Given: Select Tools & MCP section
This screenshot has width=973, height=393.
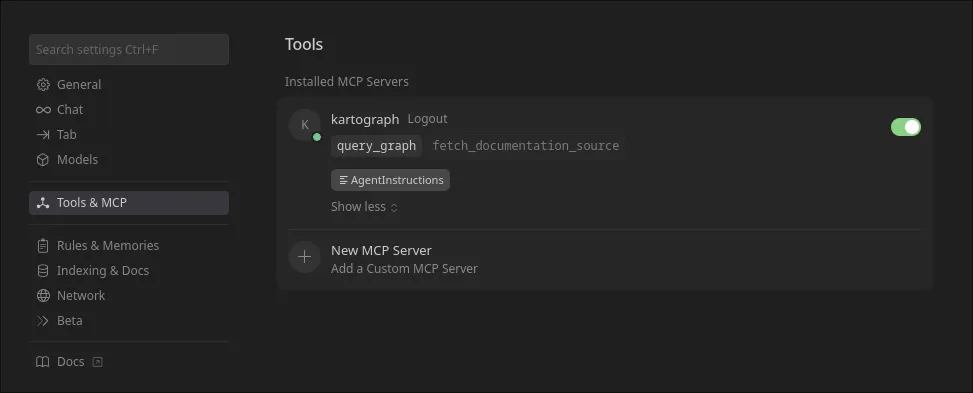Looking at the screenshot, I should coord(129,203).
